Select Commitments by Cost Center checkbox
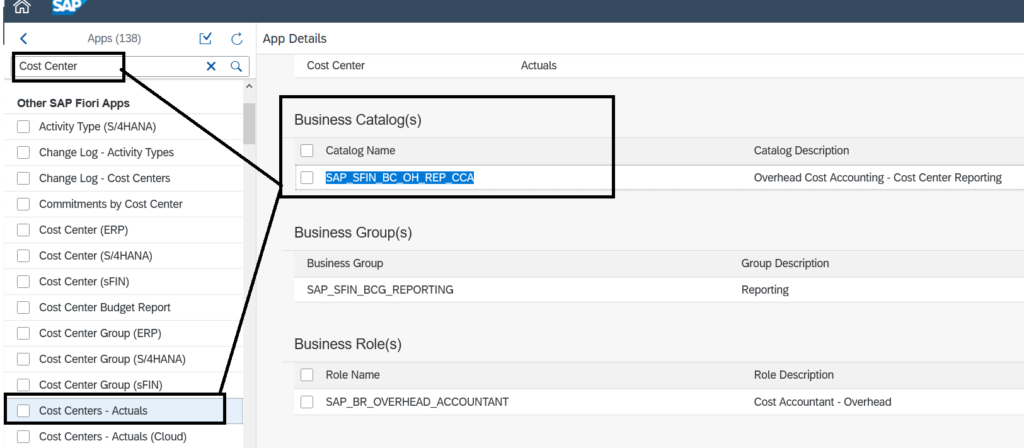The image size is (1024, 448). [x=24, y=204]
